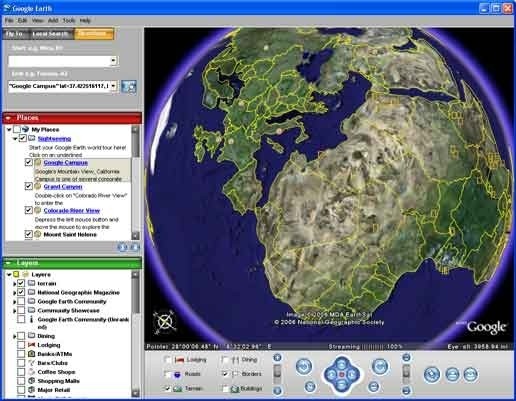Screen dimensions: 516x401
Task: Move the view up with the pad arrow
Action: (342, 364)
